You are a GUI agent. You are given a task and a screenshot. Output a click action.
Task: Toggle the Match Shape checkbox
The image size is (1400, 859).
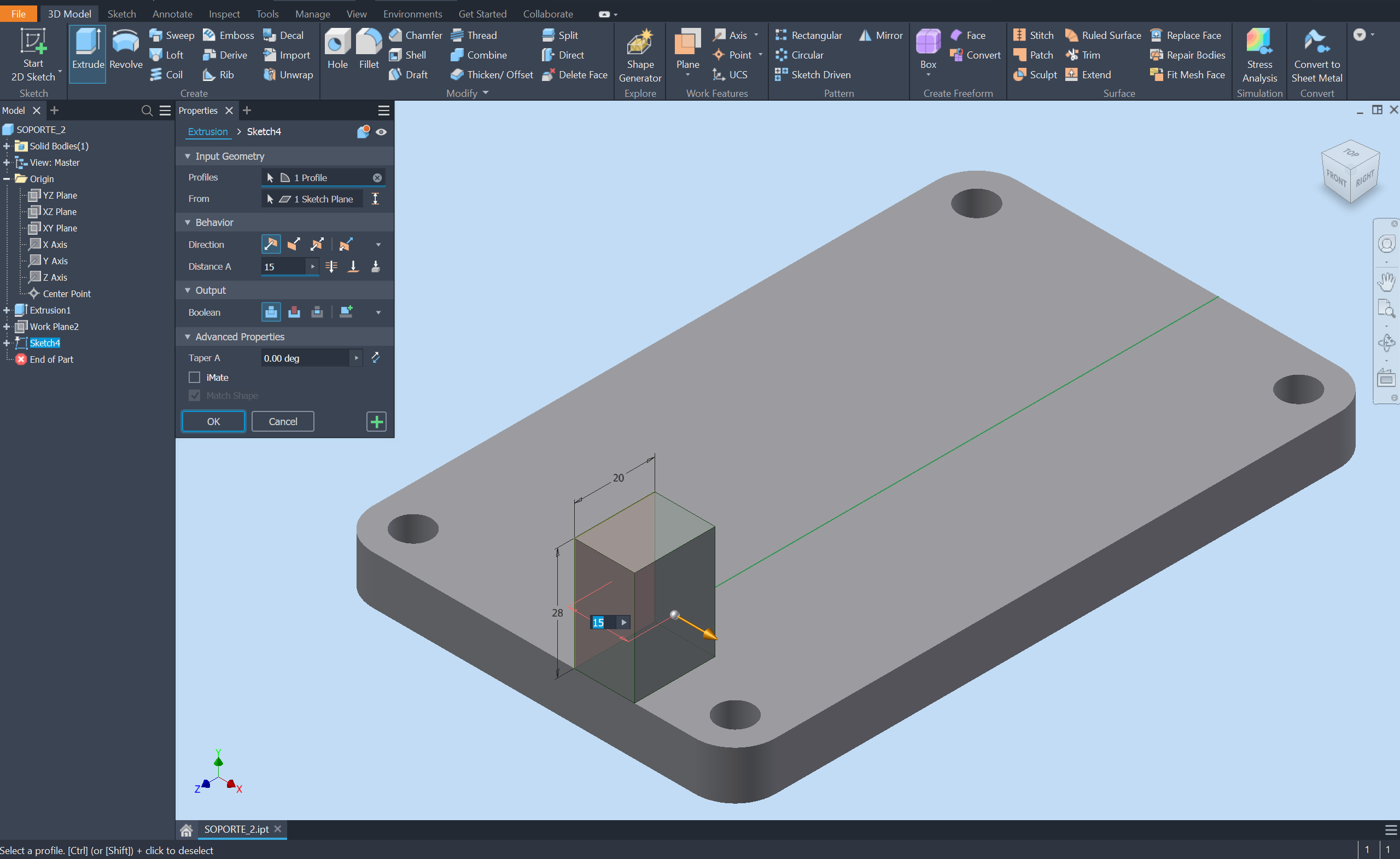point(194,395)
